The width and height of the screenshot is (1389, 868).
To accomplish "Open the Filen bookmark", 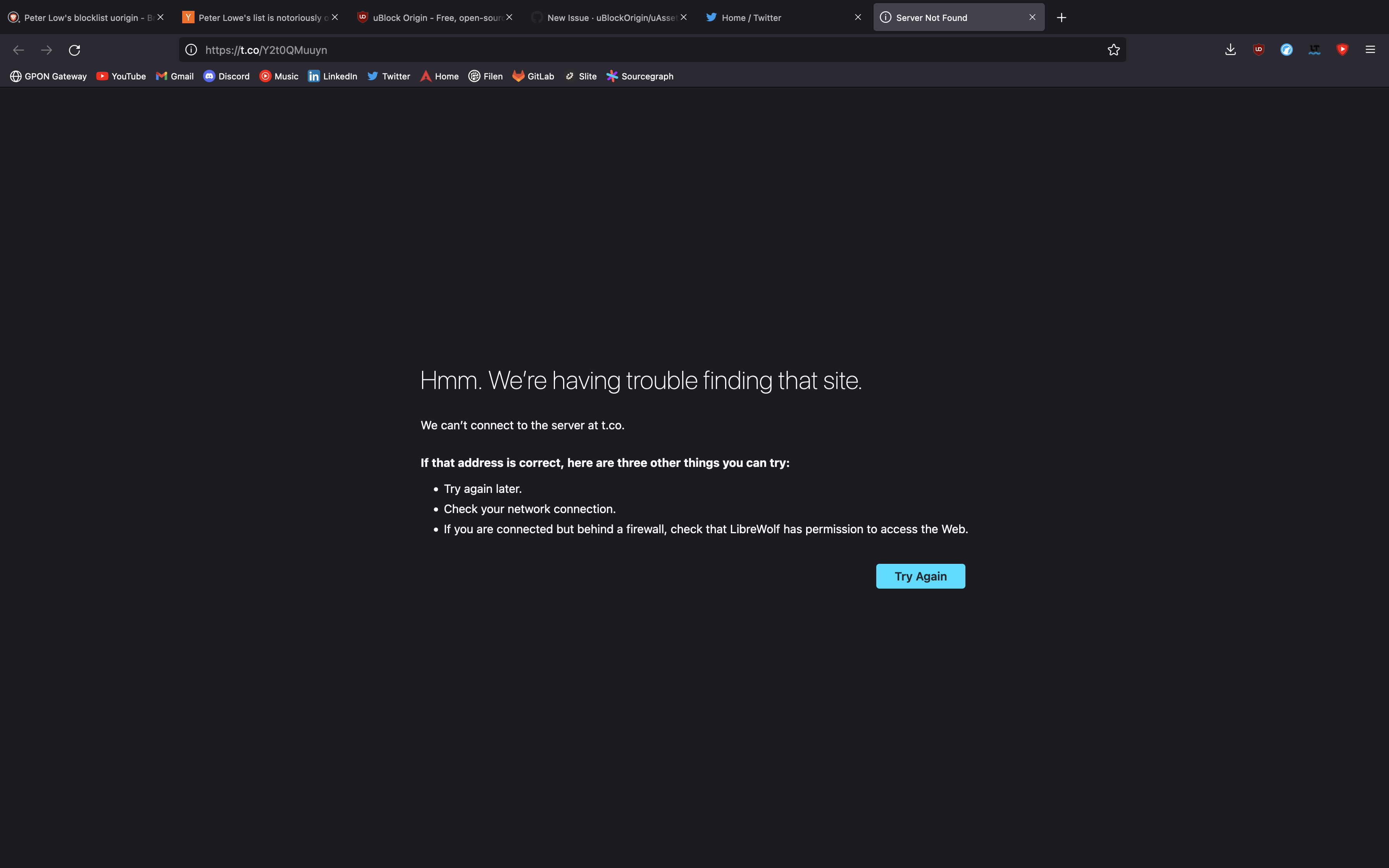I will point(486,76).
